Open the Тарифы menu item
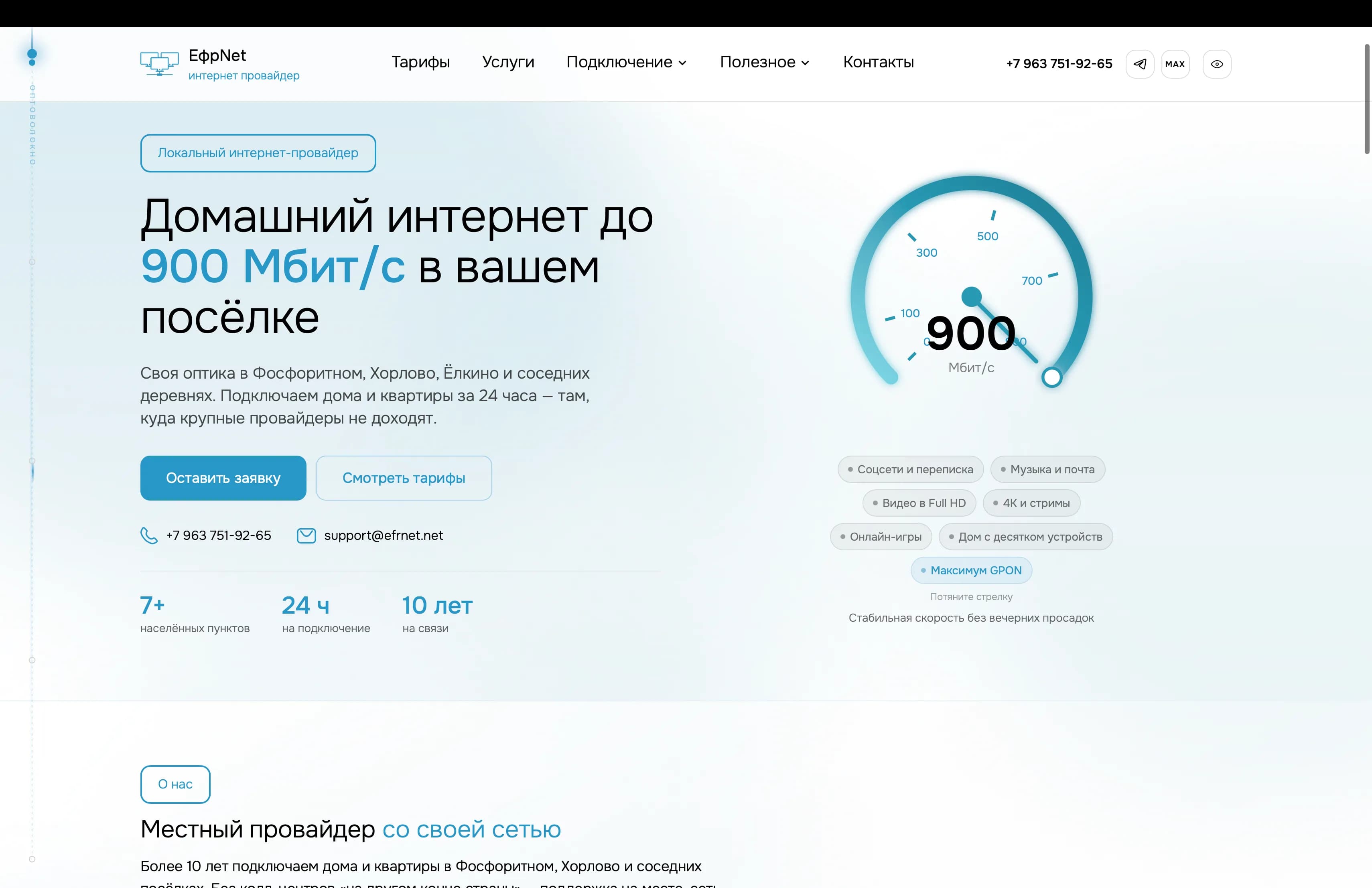 coord(420,62)
